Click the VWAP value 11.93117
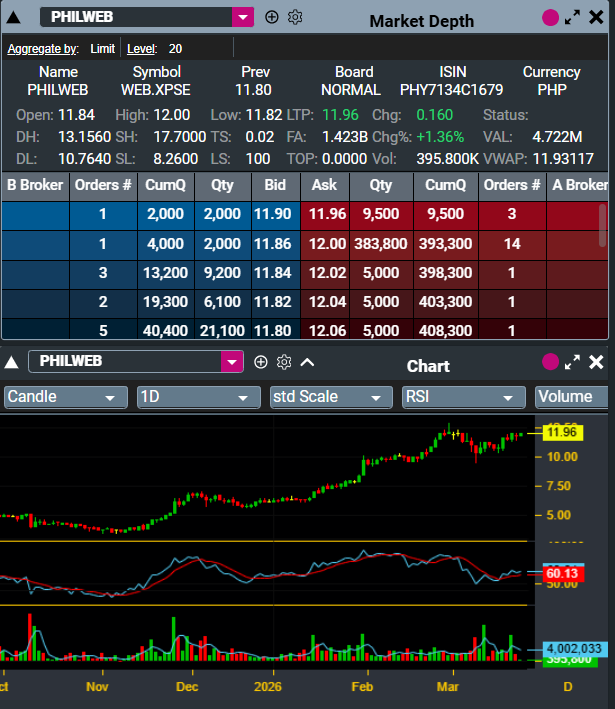 [563, 159]
